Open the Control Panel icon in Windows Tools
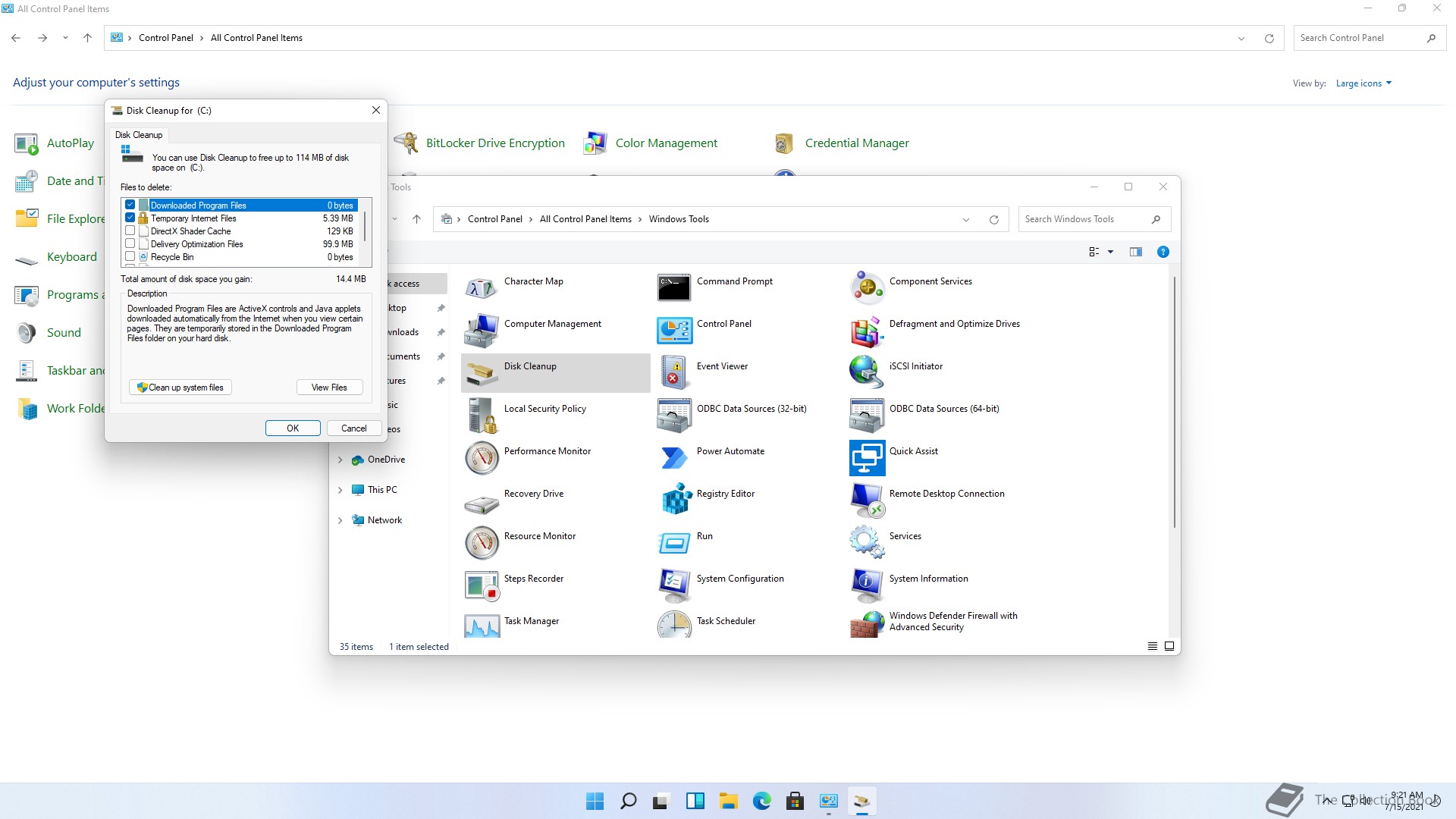This screenshot has height=819, width=1456. point(674,331)
